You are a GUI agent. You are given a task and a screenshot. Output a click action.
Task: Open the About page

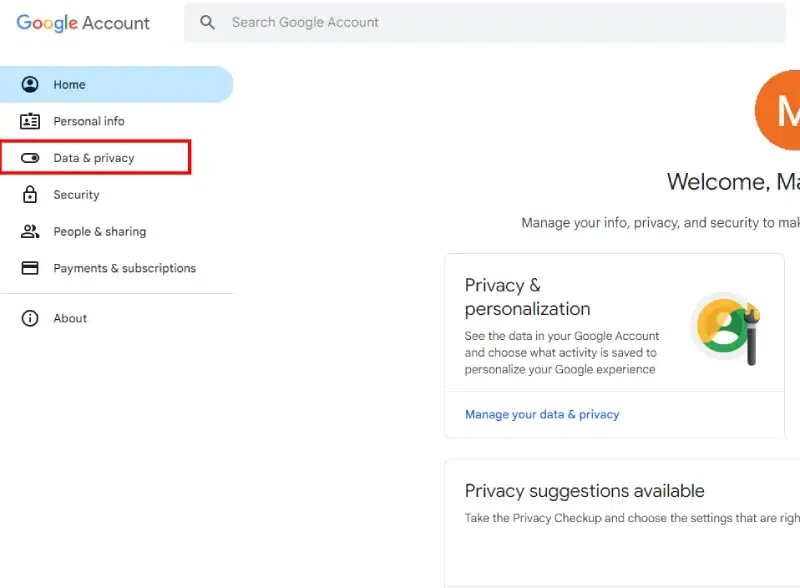coord(70,318)
